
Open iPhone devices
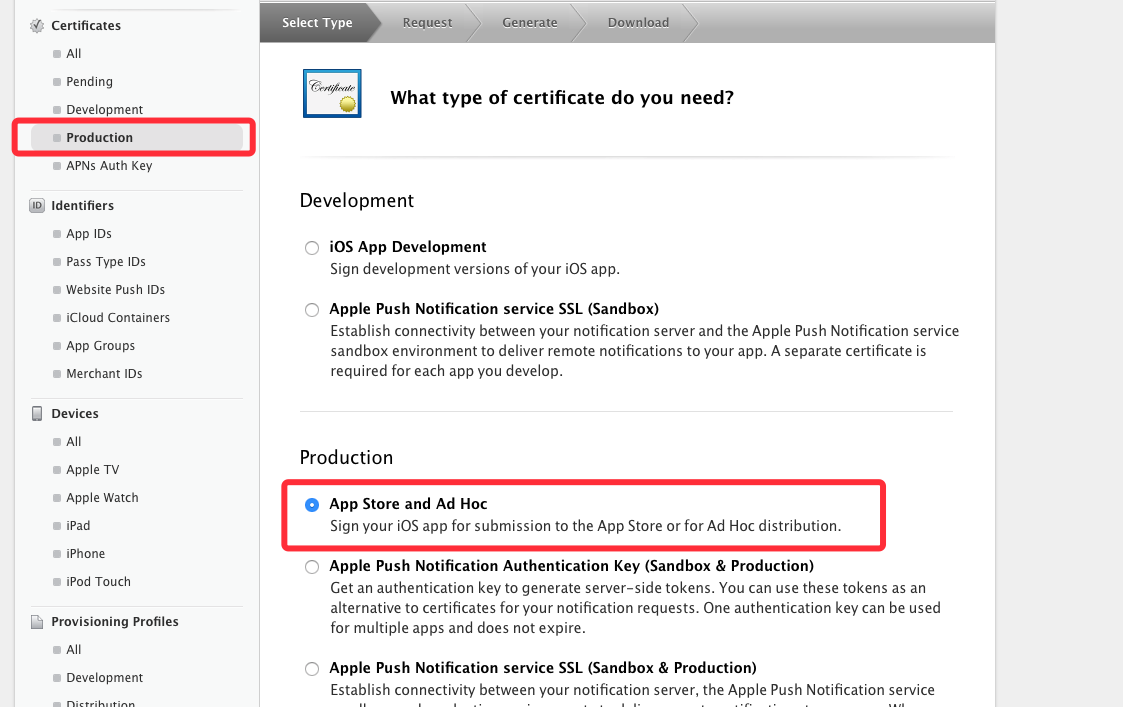[85, 553]
